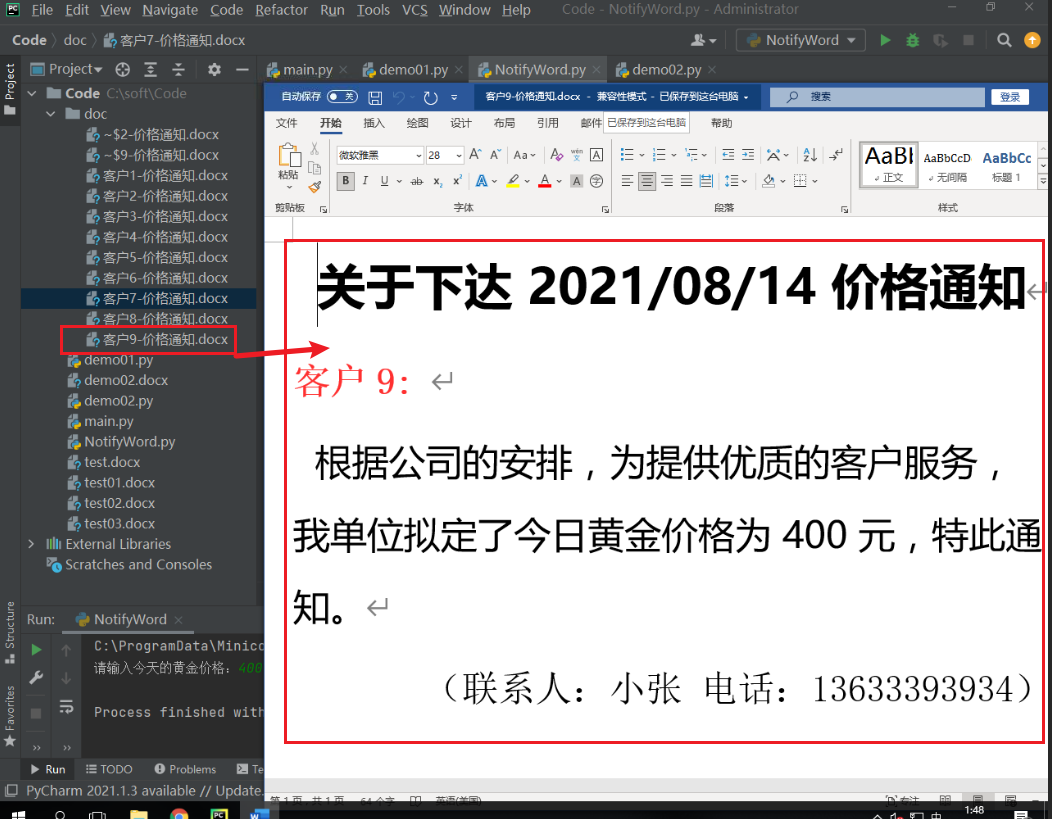The width and height of the screenshot is (1052, 819).
Task: Open the NotifyWord run configuration dropdown
Action: 800,40
